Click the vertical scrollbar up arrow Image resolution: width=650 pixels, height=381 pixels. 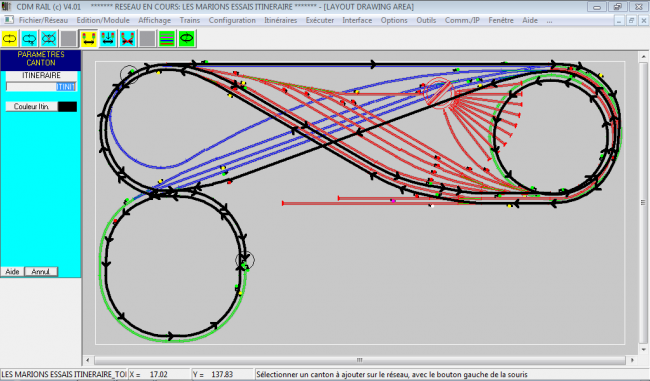[643, 56]
